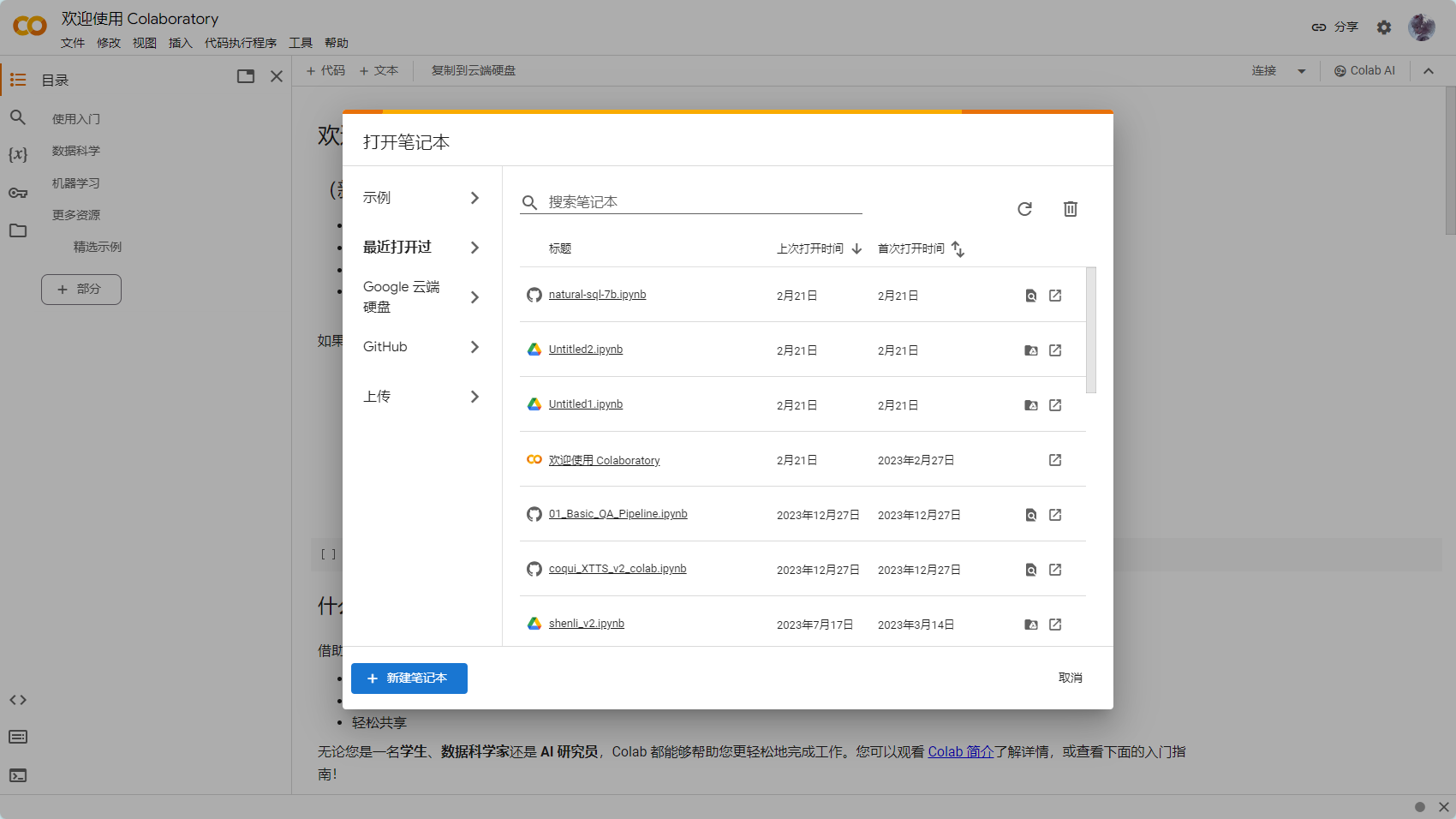This screenshot has height=819, width=1456.
Task: Open the table of contents sidebar icon
Action: (x=18, y=80)
